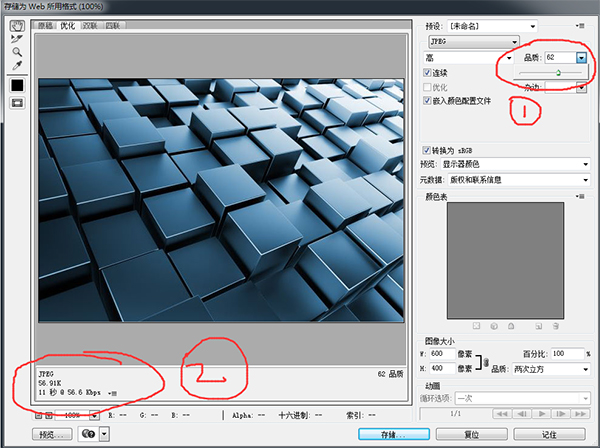Open the 循环选项 一次 dropdown
The height and width of the screenshot is (448, 600).
(522, 399)
